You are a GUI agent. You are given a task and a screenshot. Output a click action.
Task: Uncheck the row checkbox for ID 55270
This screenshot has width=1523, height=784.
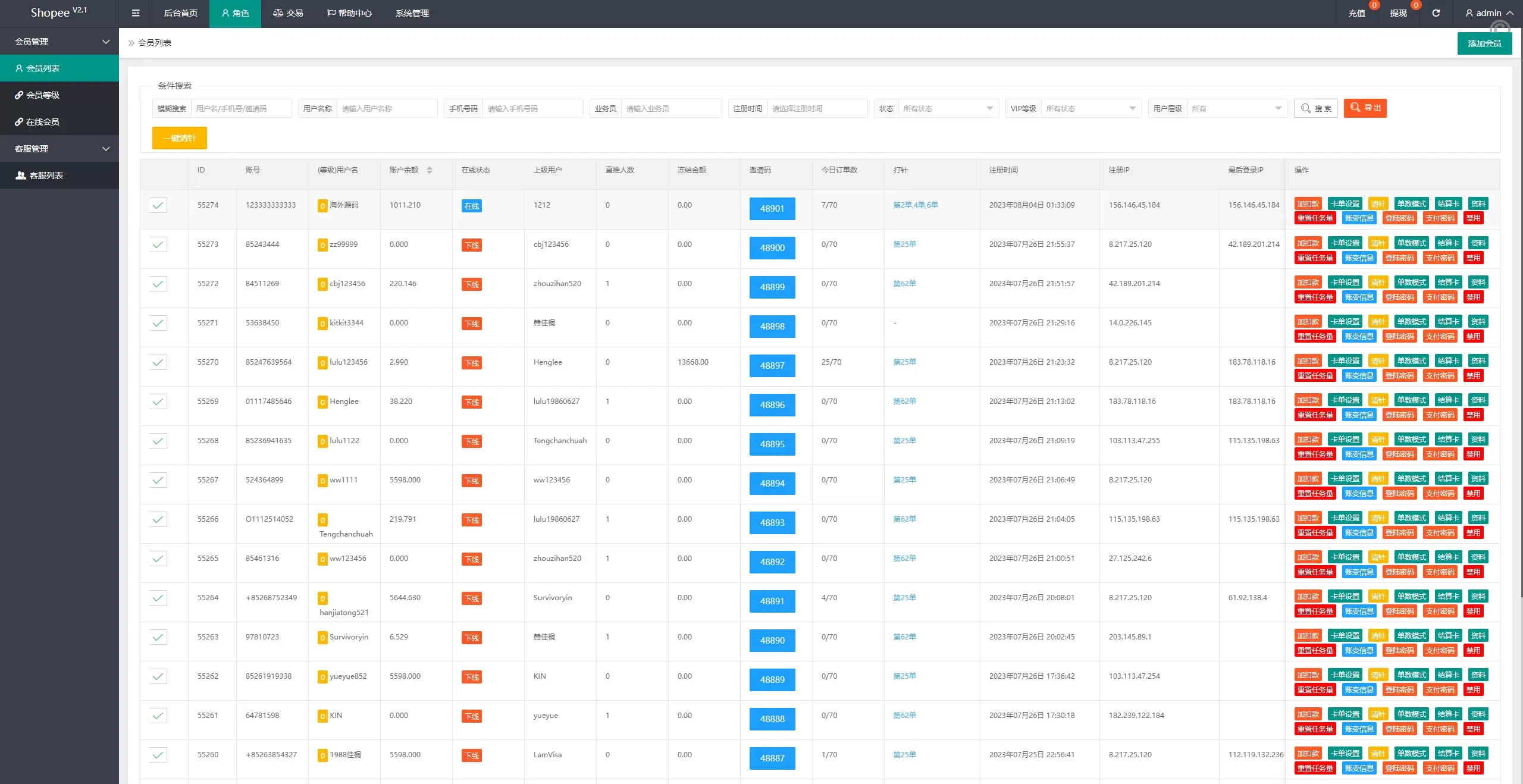pos(158,362)
